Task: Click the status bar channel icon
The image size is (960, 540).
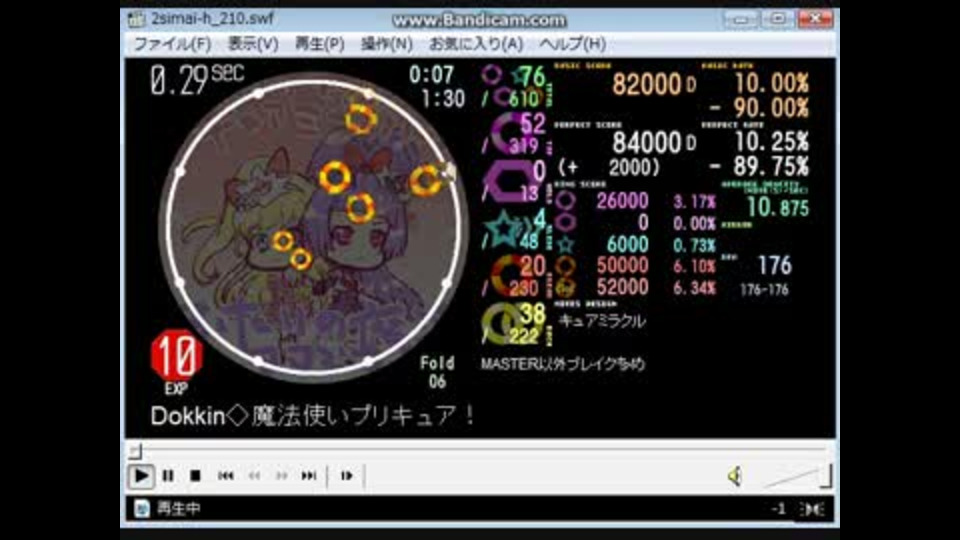Action: 812,509
